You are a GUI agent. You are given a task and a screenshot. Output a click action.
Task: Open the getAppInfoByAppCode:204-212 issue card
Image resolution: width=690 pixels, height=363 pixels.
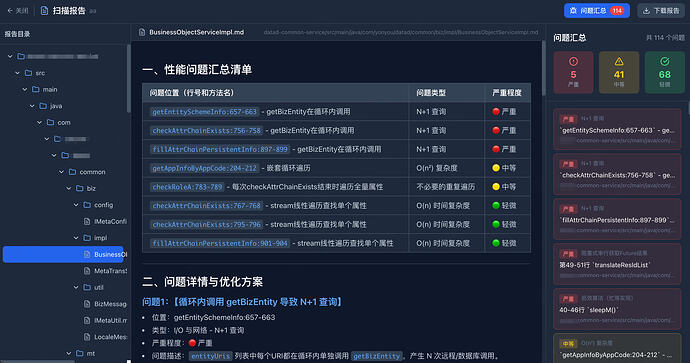coord(617,348)
